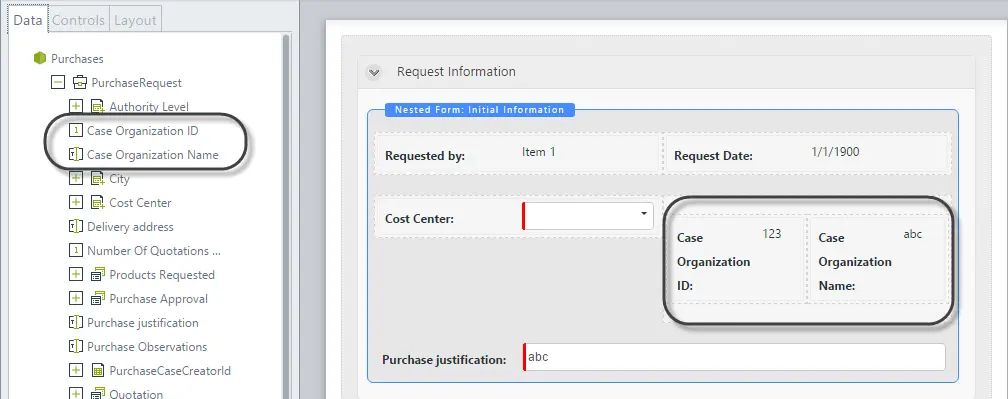Click the Purchases green cube icon

click(40, 58)
